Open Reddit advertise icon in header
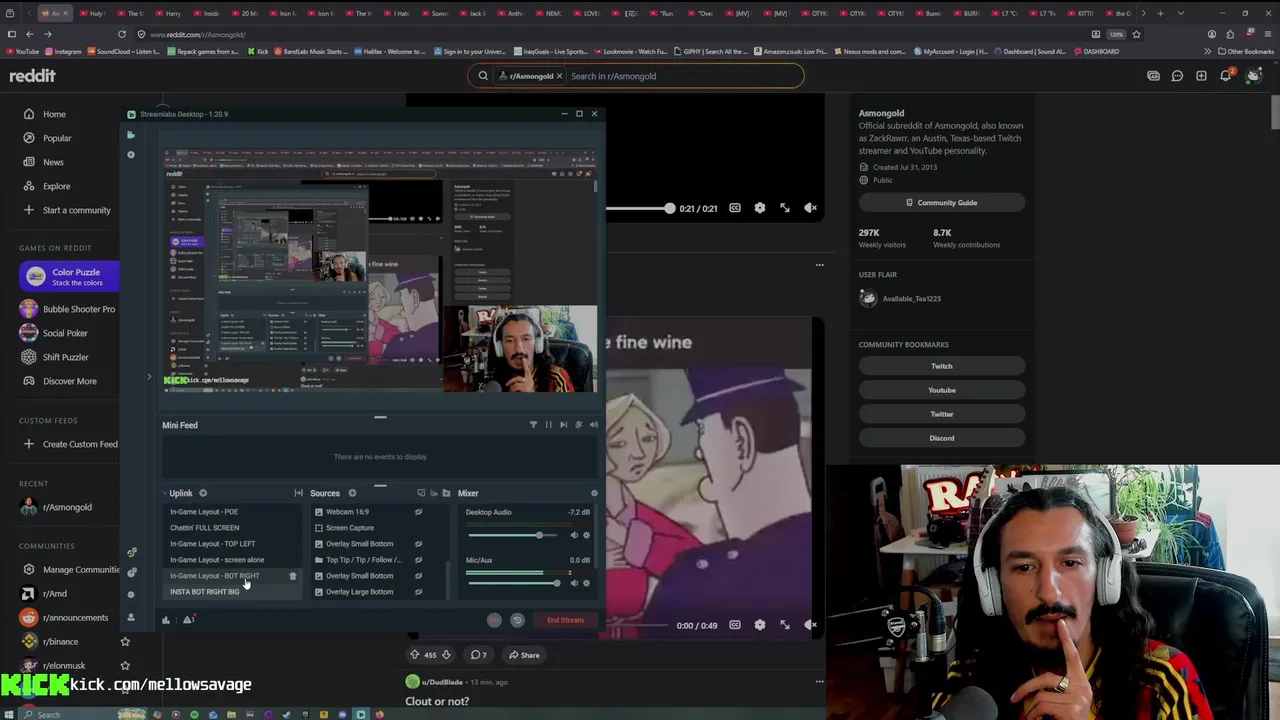1280x720 pixels. pyautogui.click(x=1153, y=76)
